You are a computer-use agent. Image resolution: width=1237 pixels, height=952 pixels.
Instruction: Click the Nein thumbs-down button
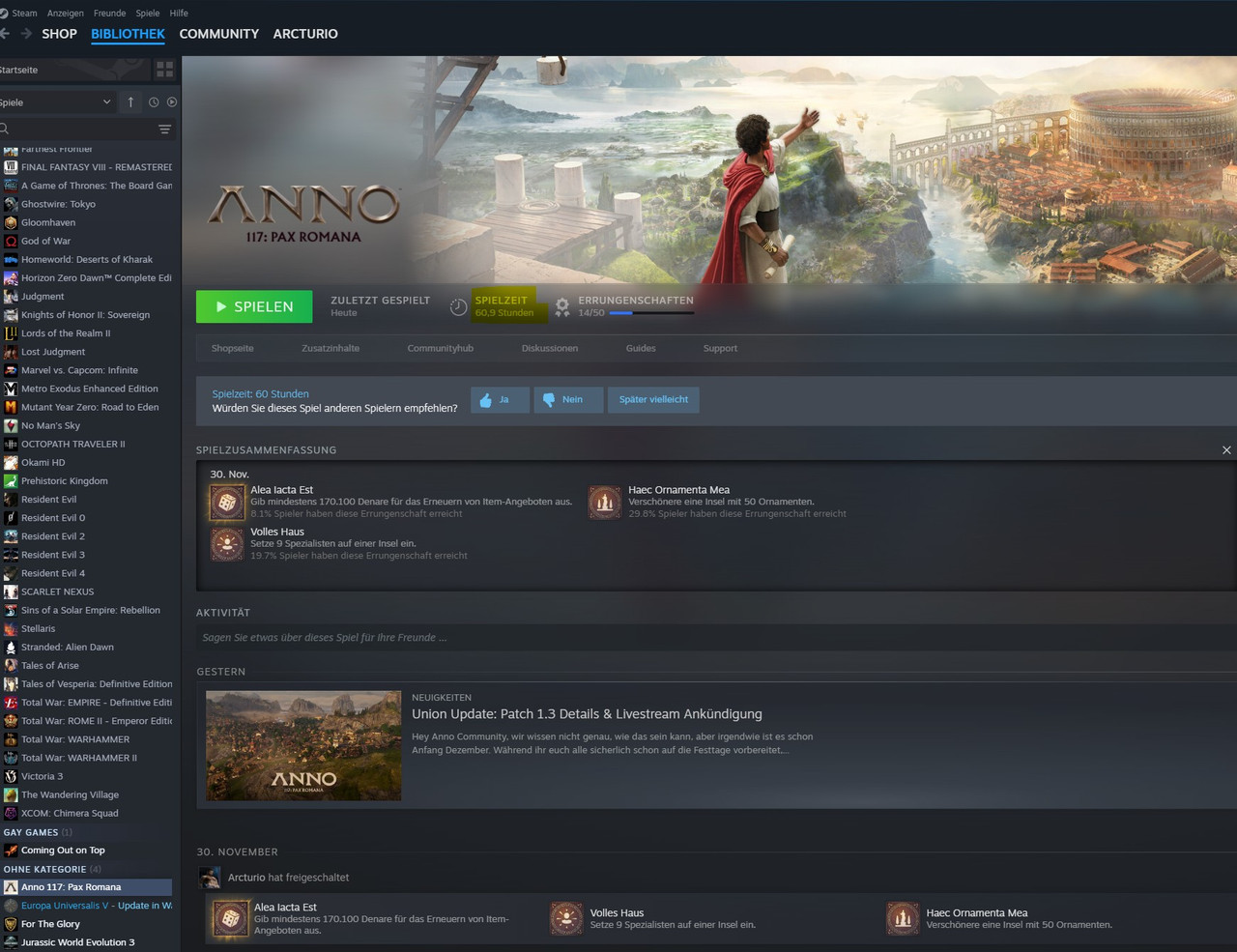click(568, 399)
